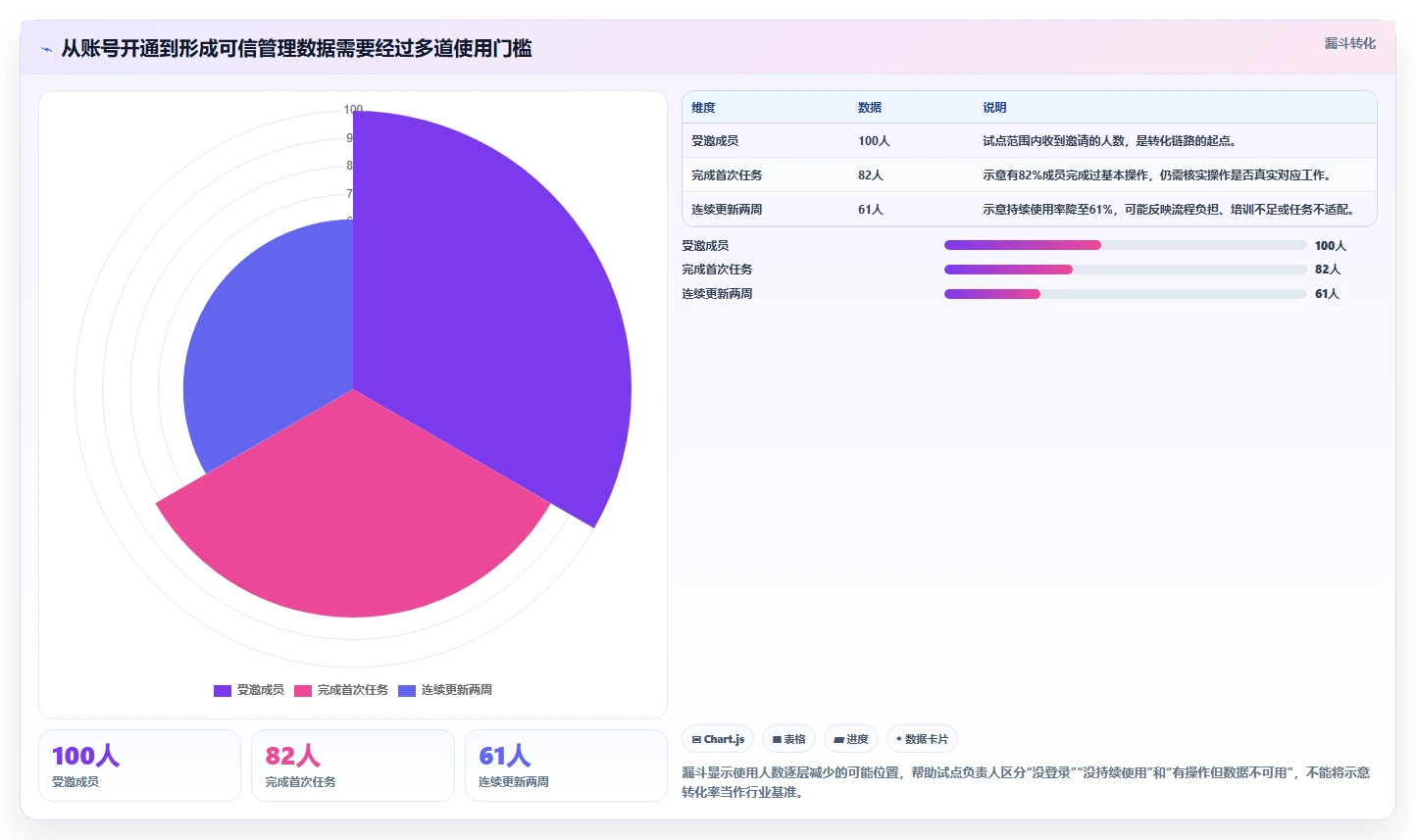The height and width of the screenshot is (840, 1416).
Task: Click the 数据 column header
Action: [x=870, y=108]
